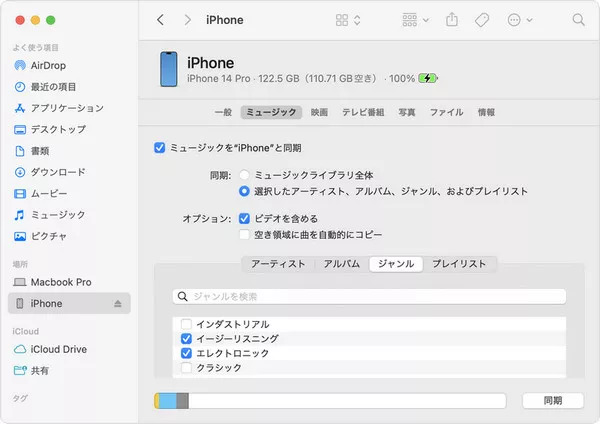Click the Tag toolbar icon
This screenshot has width=600, height=424.
[482, 20]
